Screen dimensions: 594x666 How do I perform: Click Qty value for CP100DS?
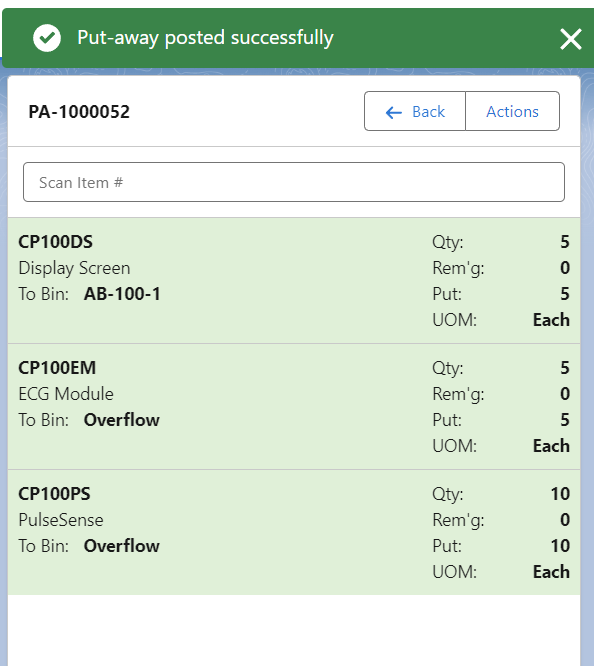point(565,242)
